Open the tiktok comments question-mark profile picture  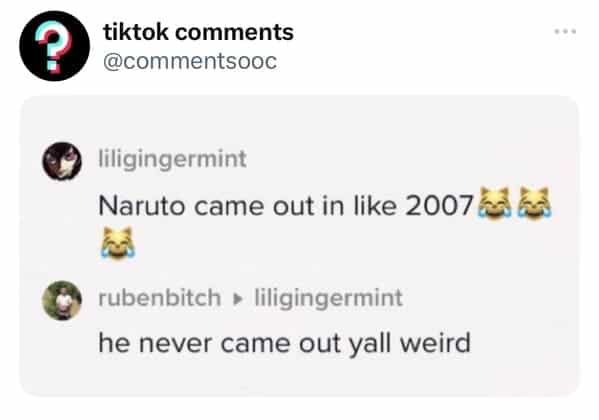[54, 46]
